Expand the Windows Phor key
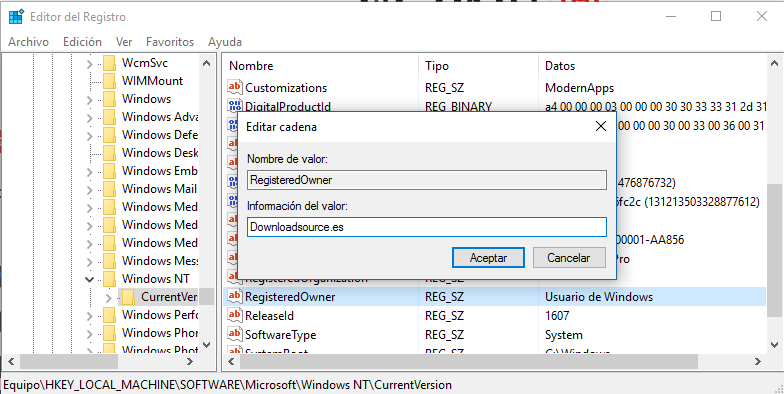The image size is (784, 394). [x=90, y=334]
